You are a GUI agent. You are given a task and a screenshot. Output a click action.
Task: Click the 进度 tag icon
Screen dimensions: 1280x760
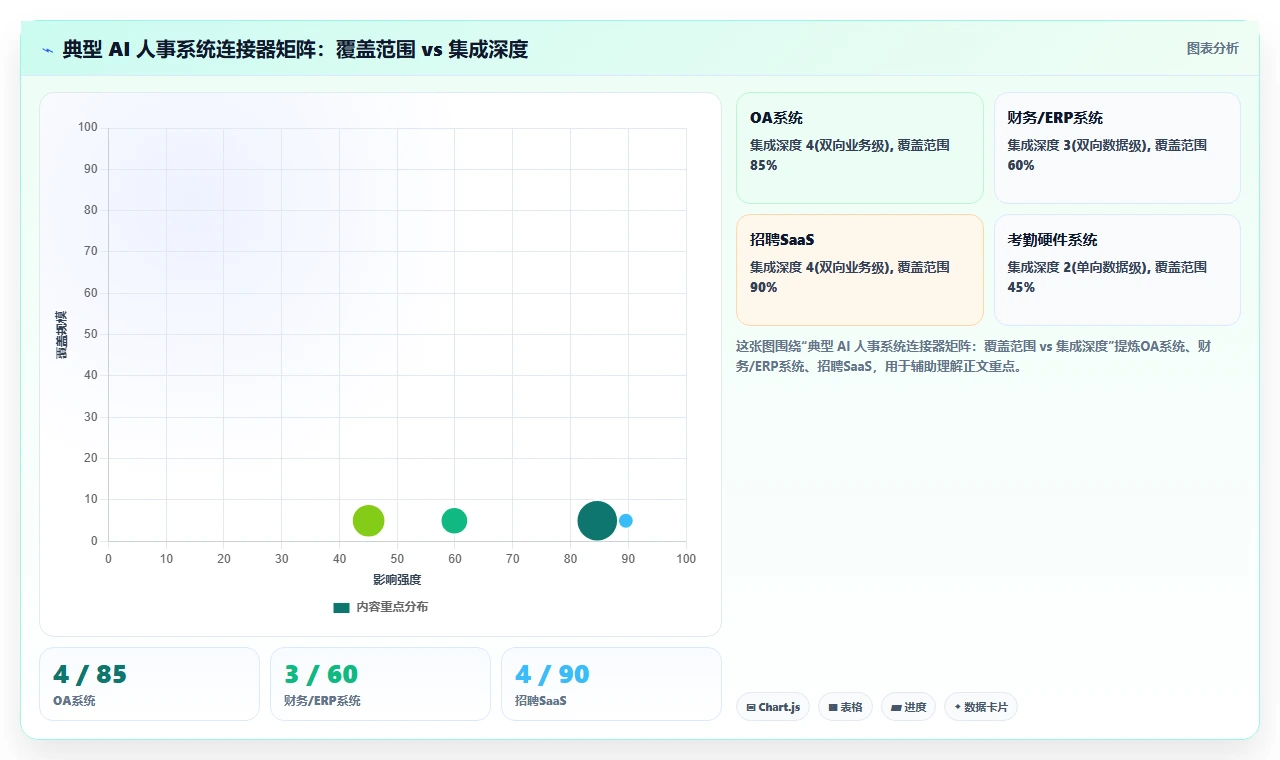tap(896, 707)
